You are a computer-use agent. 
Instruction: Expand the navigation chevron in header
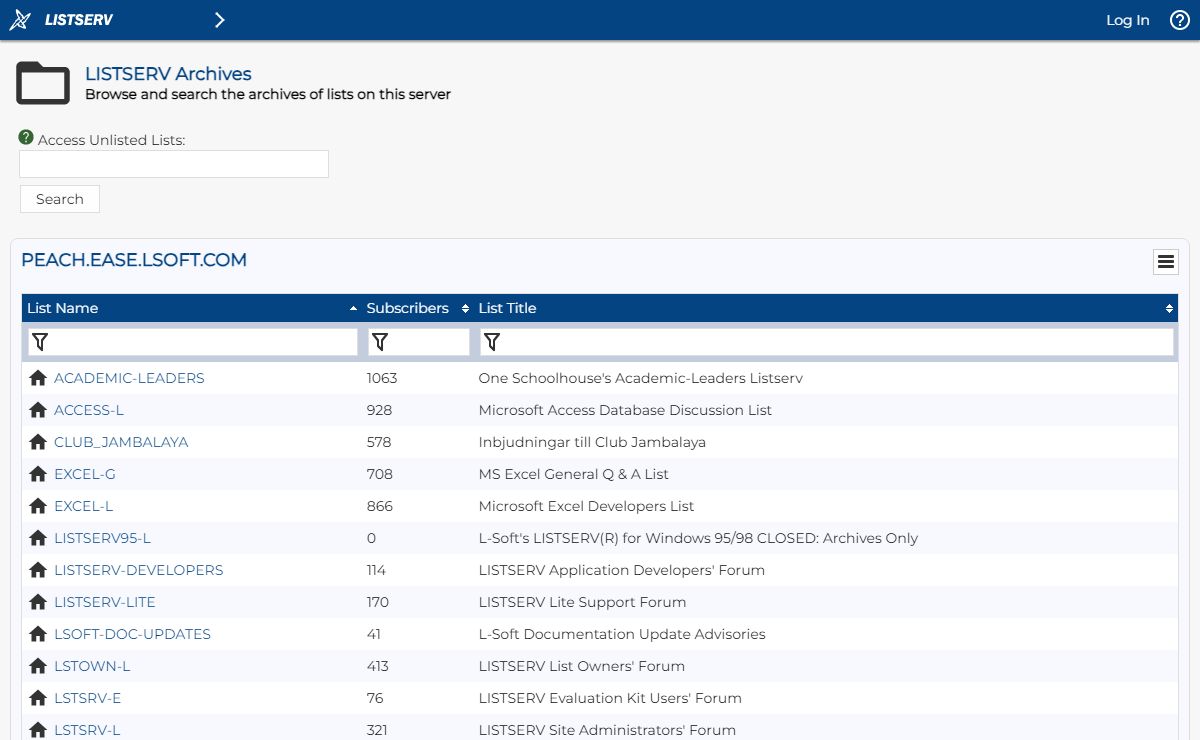click(220, 20)
